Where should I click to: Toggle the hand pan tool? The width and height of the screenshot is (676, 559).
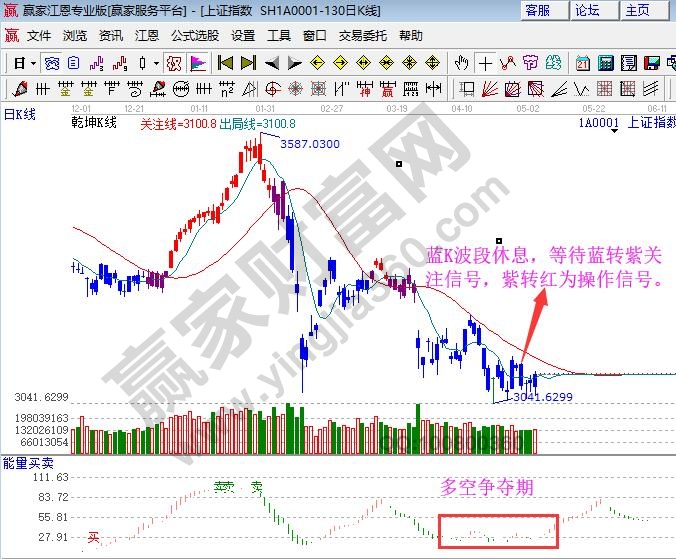(x=462, y=63)
